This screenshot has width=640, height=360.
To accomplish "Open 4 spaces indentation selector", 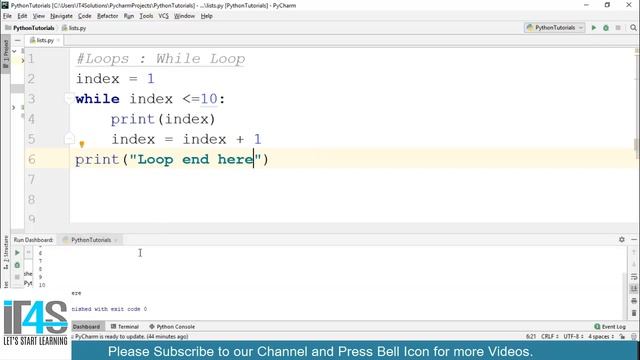I will click(601, 337).
